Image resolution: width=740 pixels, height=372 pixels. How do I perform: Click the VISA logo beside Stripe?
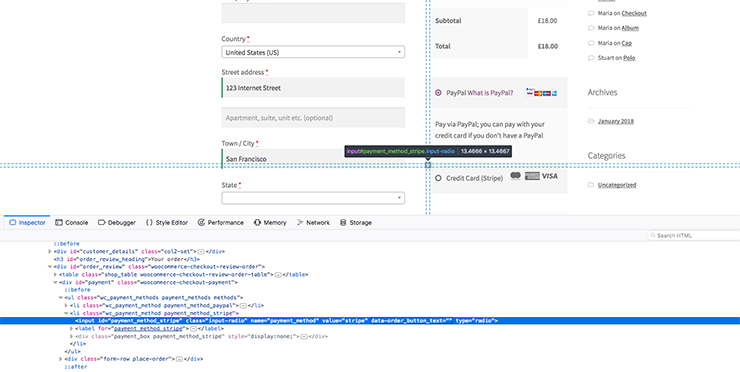click(x=550, y=176)
